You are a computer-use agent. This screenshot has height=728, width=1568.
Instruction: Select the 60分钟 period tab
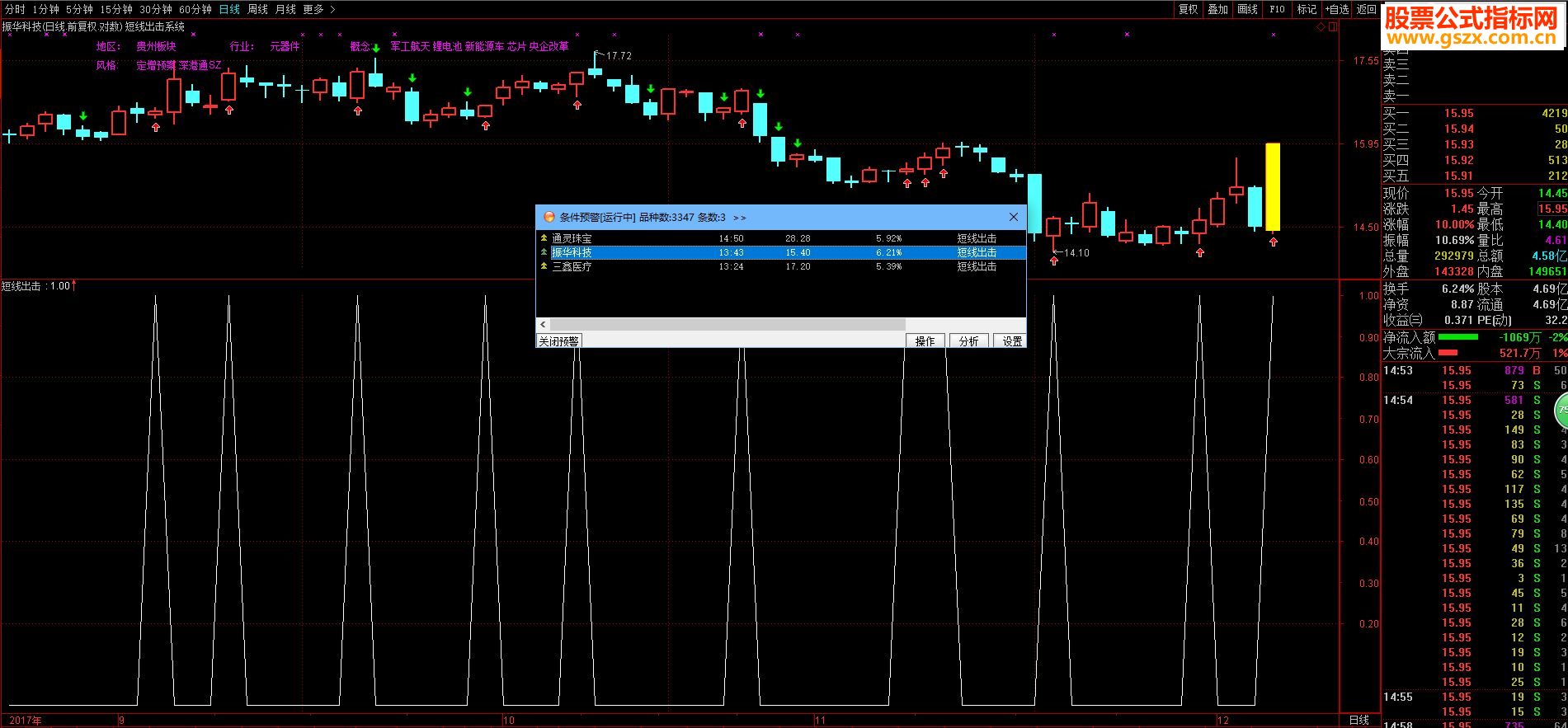pos(195,9)
